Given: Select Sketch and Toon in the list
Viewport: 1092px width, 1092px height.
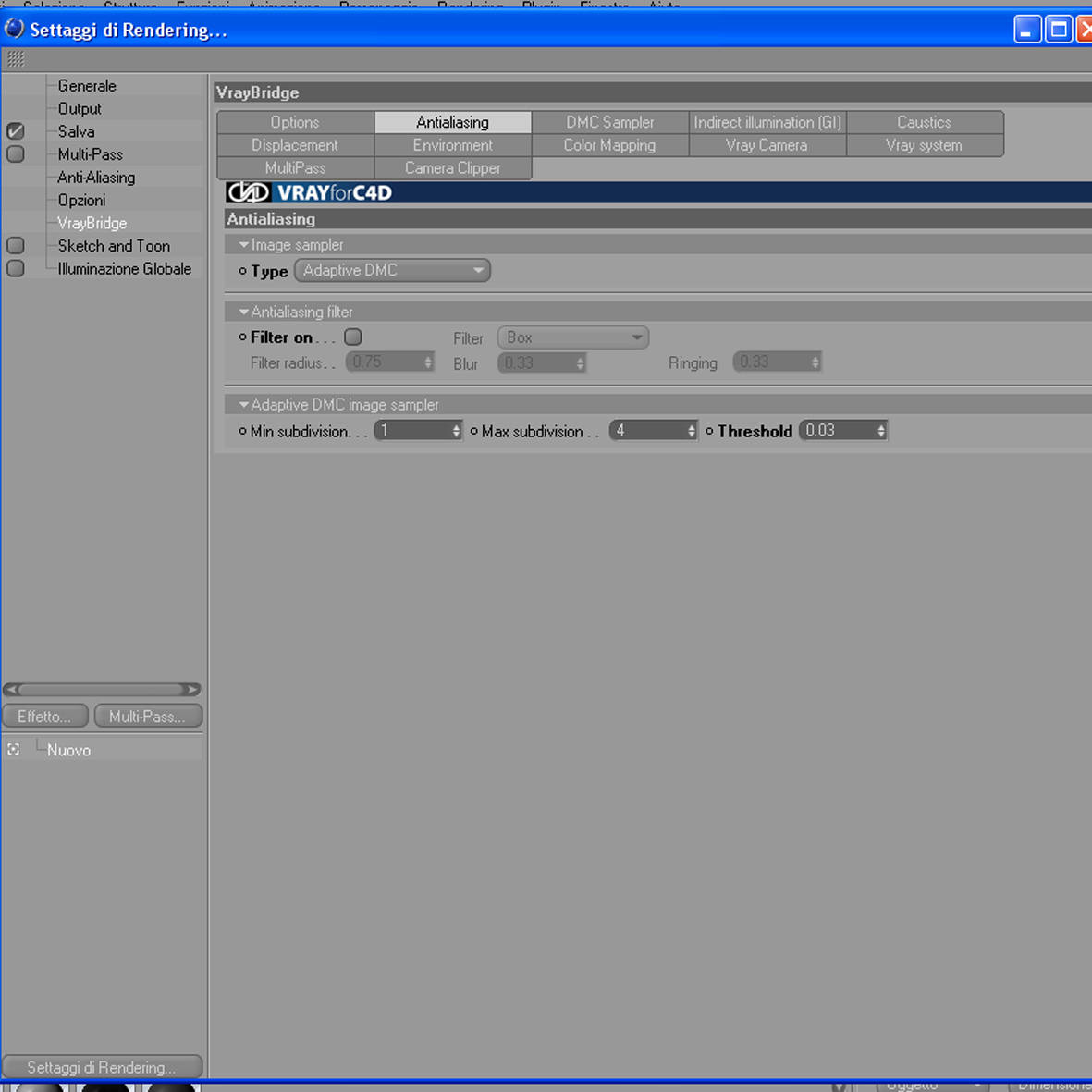Looking at the screenshot, I should 114,246.
